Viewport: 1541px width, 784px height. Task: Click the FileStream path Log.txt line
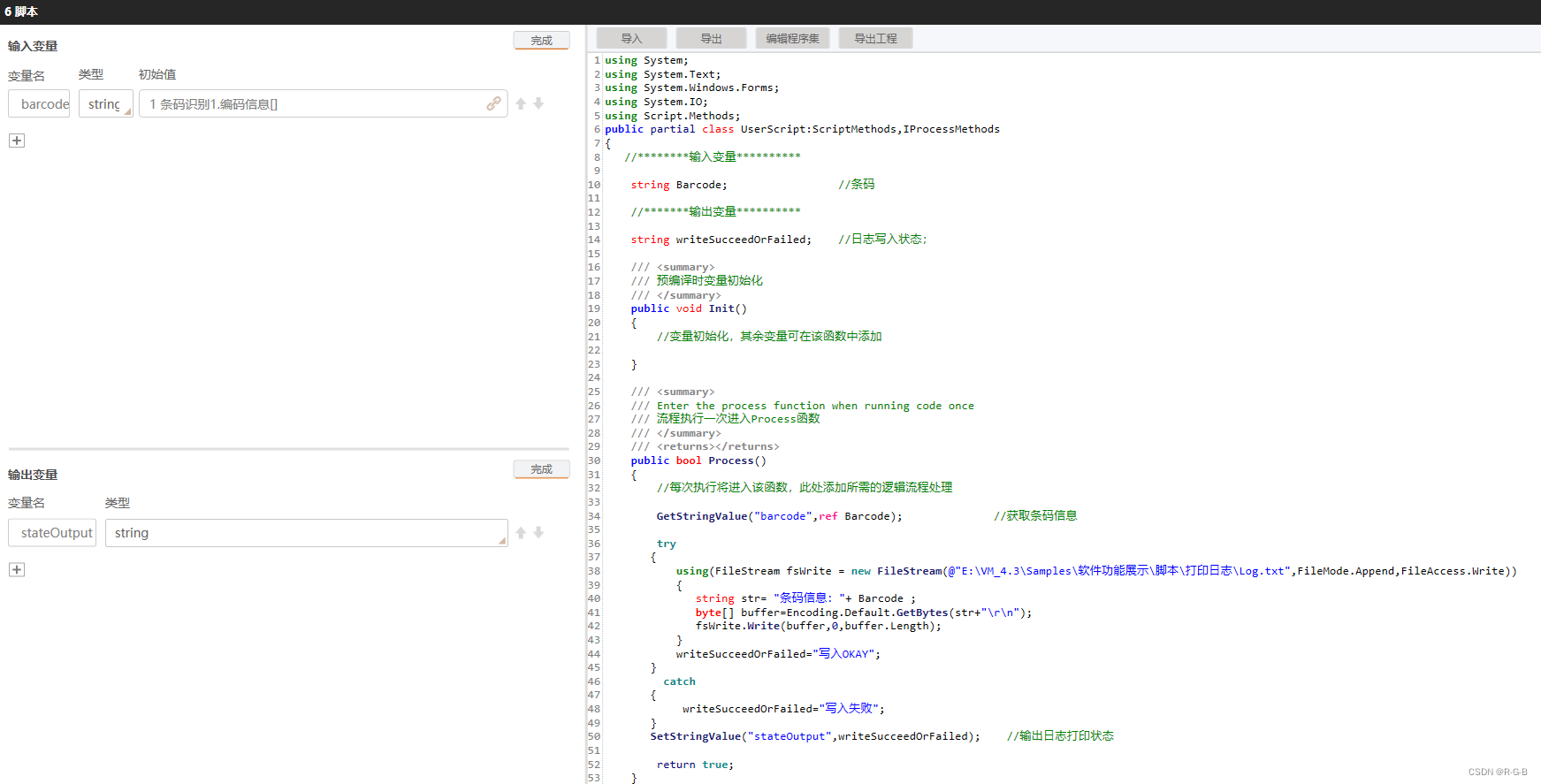(1096, 571)
